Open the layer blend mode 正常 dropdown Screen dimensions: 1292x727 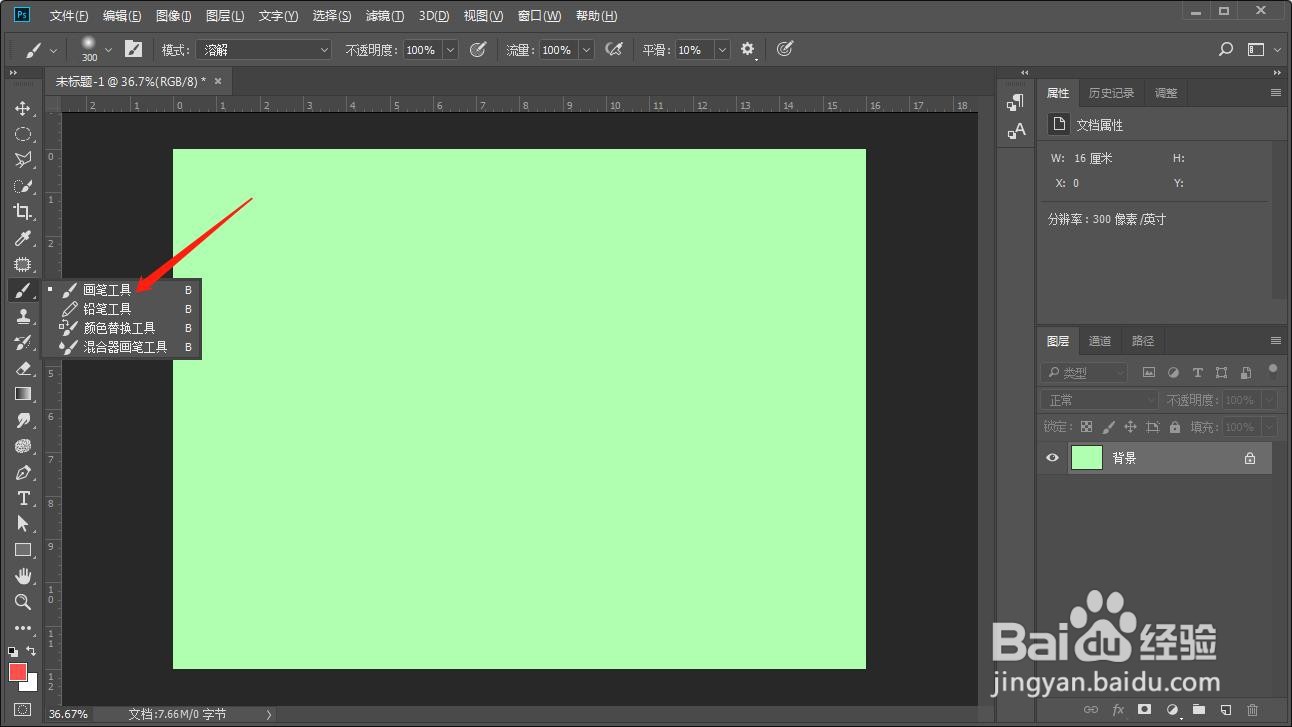pyautogui.click(x=1099, y=400)
